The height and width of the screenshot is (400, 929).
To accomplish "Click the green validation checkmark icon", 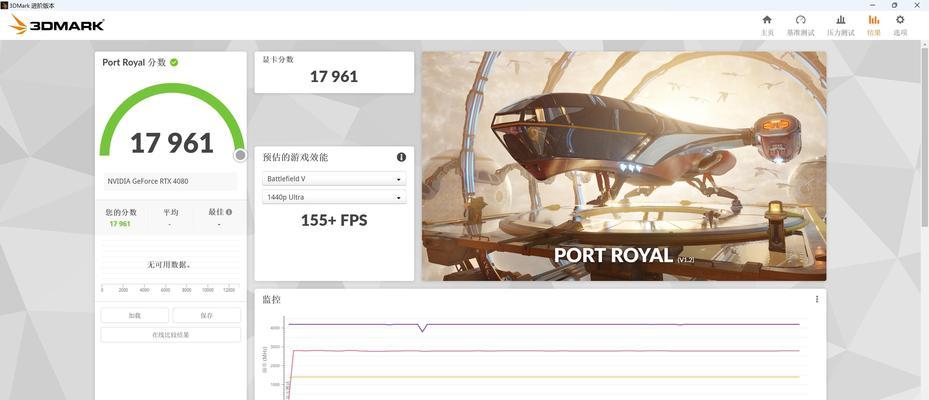I will 174,62.
